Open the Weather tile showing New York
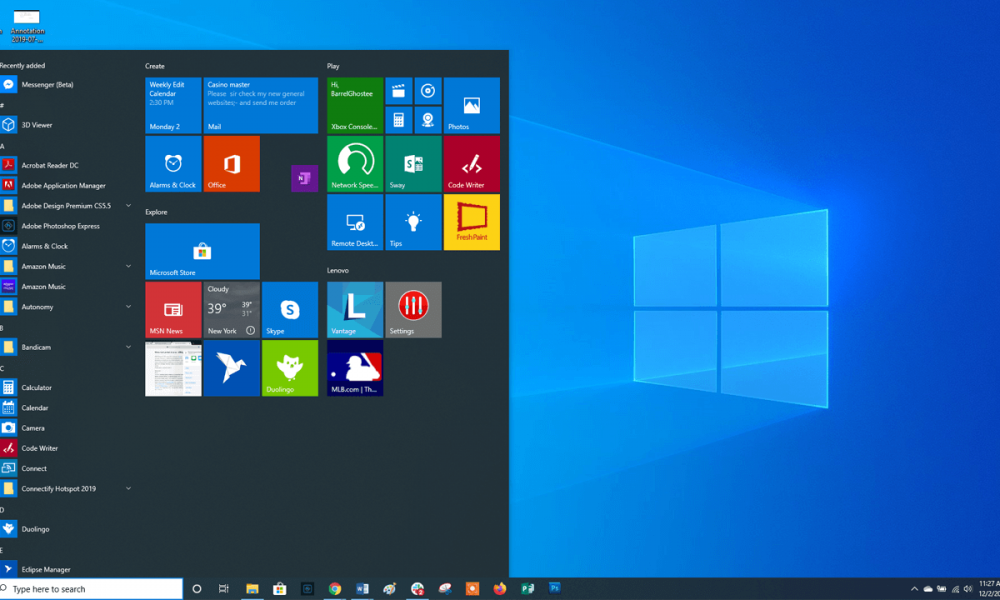This screenshot has height=600, width=1000. [x=232, y=310]
